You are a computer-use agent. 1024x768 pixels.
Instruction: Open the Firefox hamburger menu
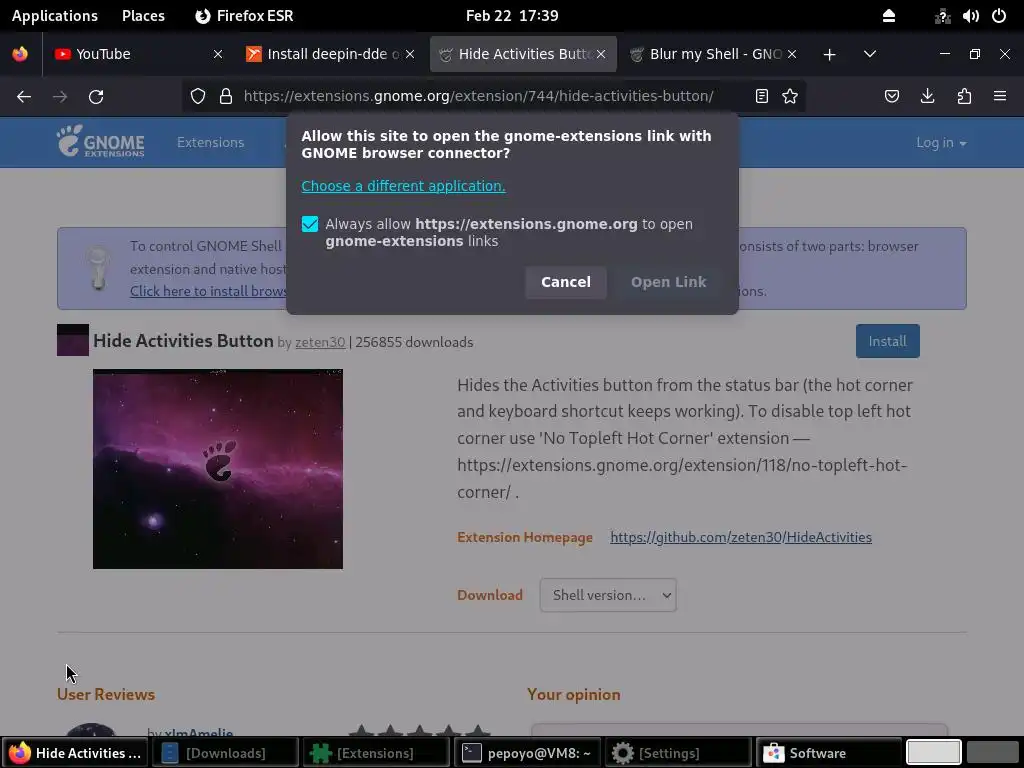point(1000,97)
